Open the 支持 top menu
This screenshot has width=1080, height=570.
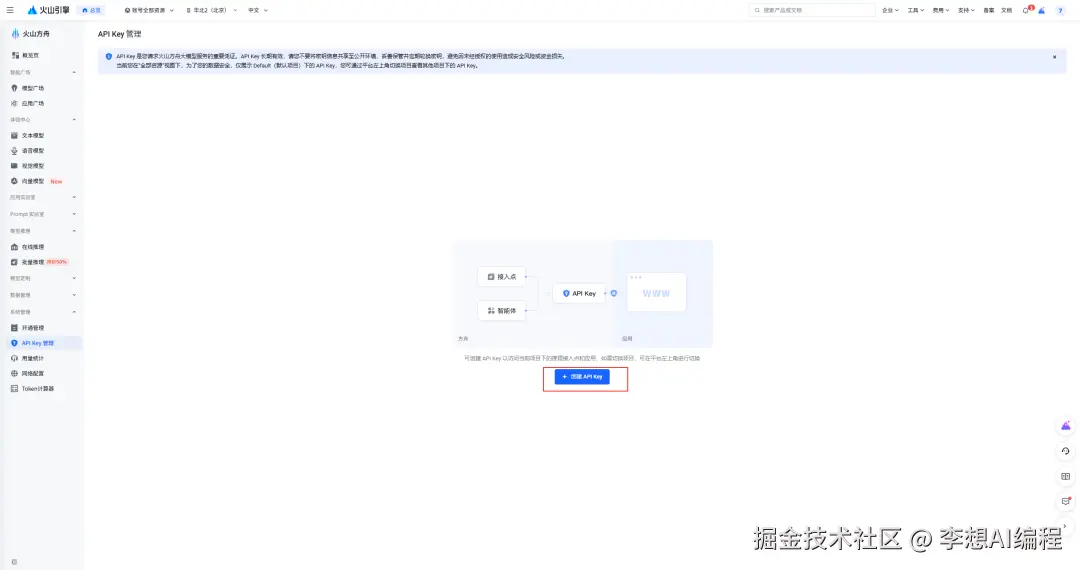coord(966,10)
